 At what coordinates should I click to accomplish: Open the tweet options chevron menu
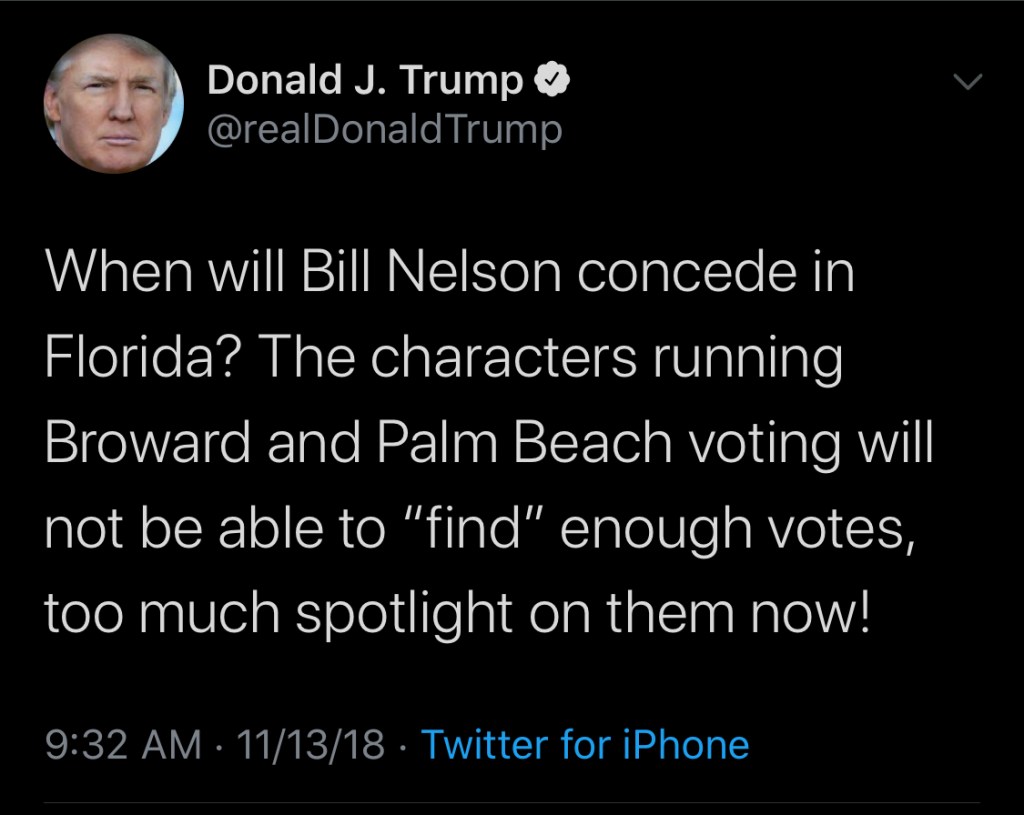pos(968,82)
